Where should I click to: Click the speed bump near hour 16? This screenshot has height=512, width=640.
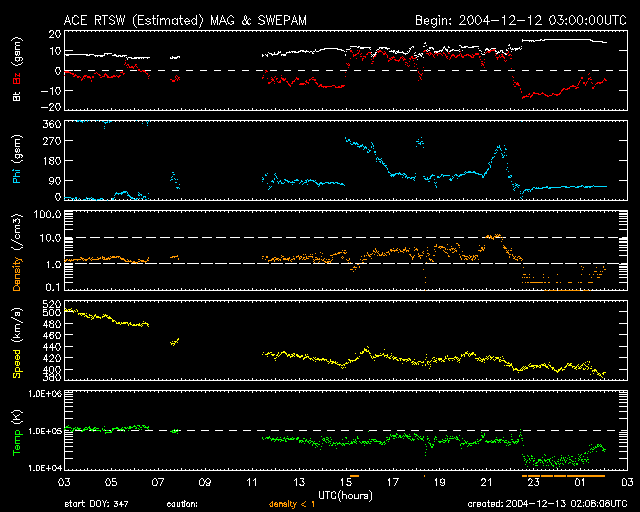point(366,350)
